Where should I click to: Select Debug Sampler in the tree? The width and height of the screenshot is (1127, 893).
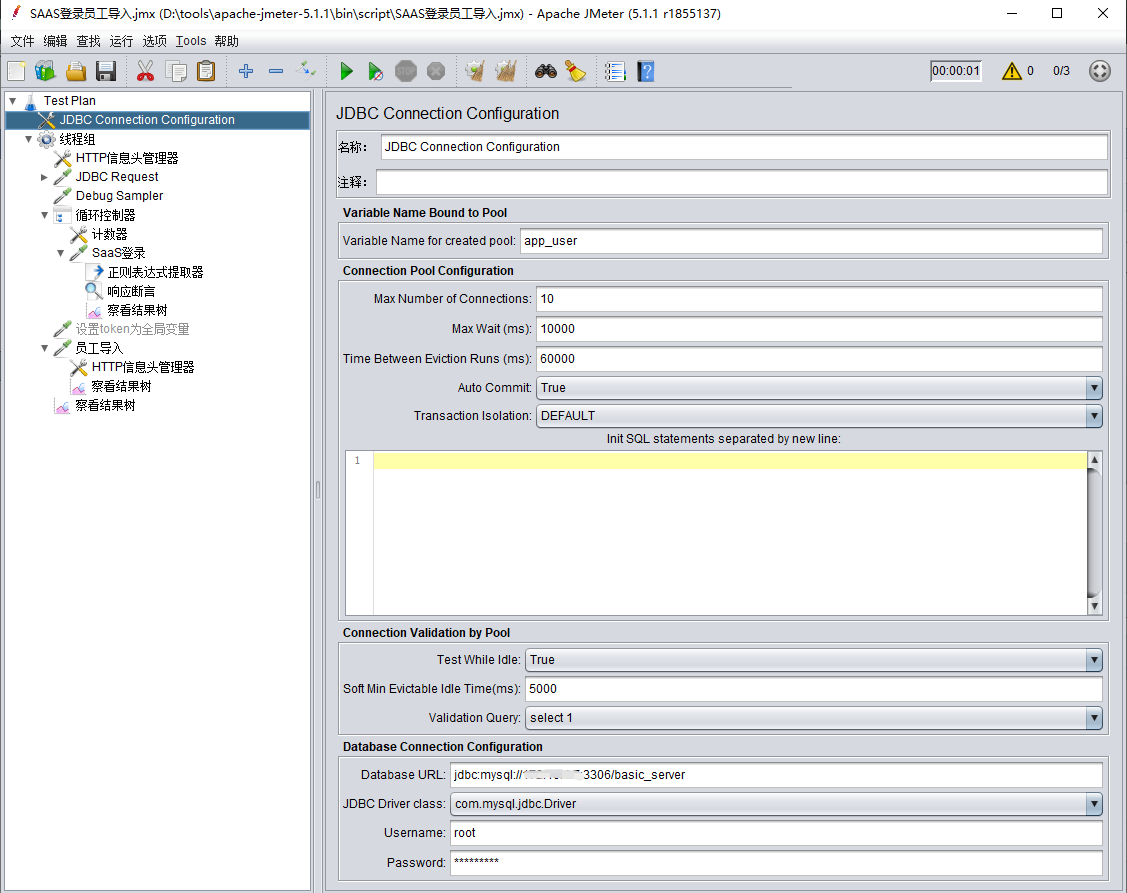pos(119,196)
